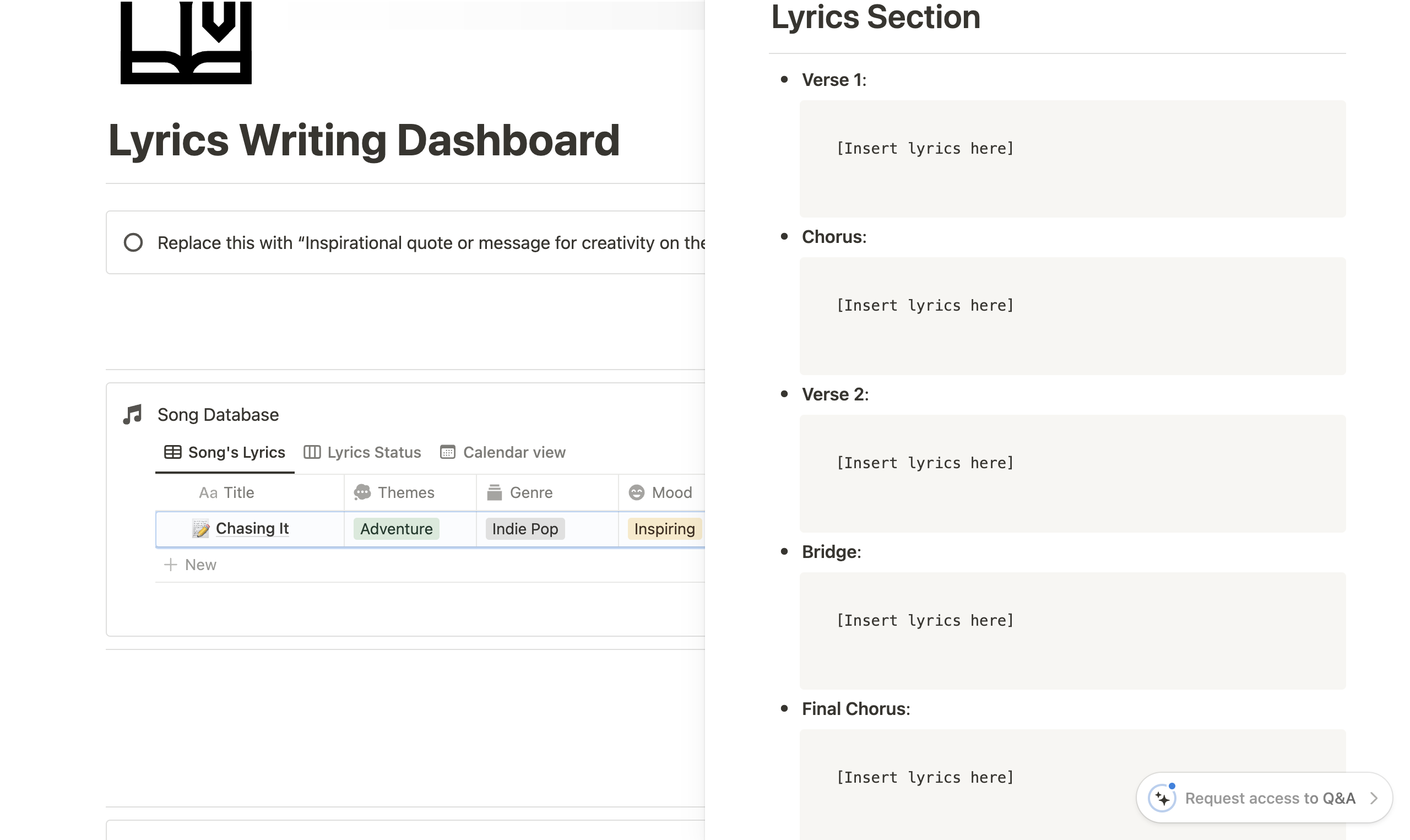Viewport: 1410px width, 840px height.
Task: Click the Bridge label
Action: point(831,552)
